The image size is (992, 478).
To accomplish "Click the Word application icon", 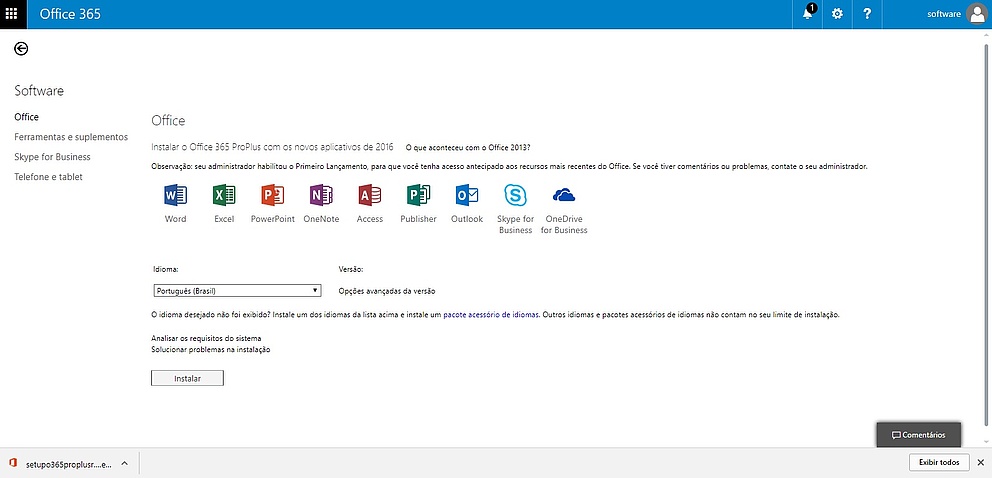I will (175, 195).
